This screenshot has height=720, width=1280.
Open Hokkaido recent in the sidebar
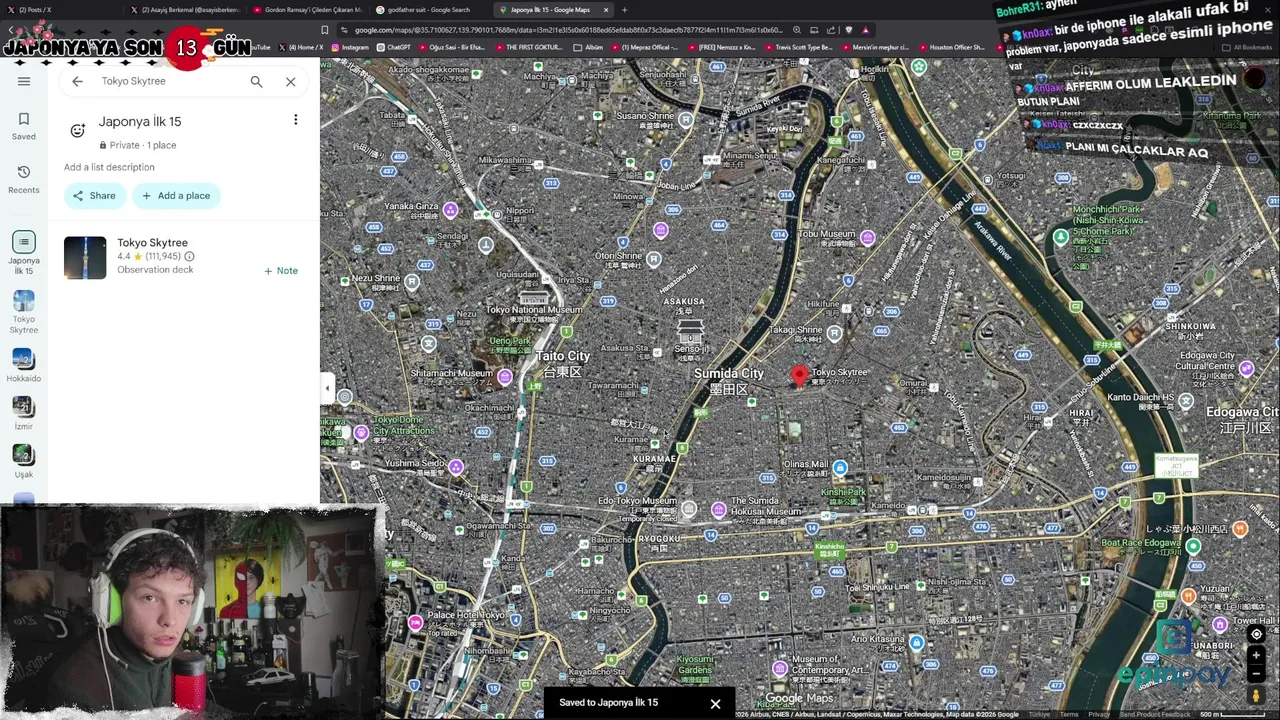(x=24, y=365)
